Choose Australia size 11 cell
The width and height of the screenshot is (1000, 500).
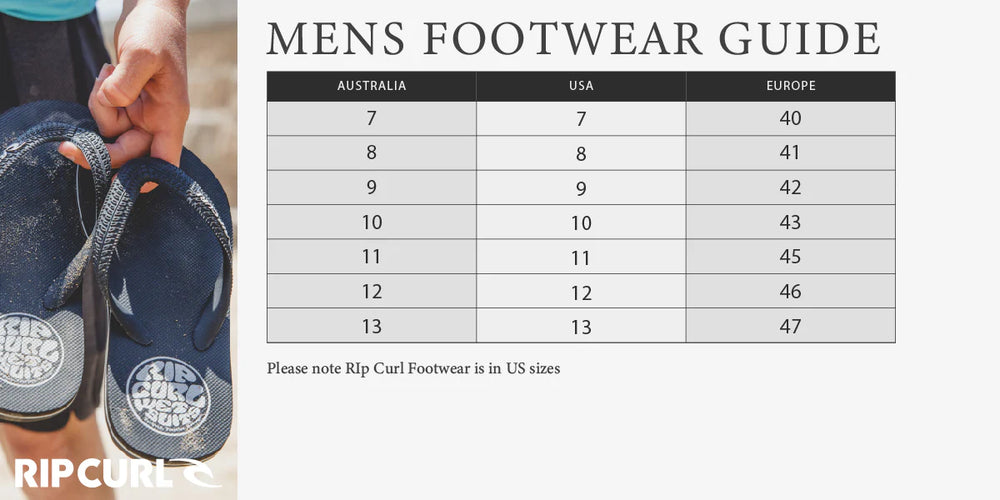371,257
